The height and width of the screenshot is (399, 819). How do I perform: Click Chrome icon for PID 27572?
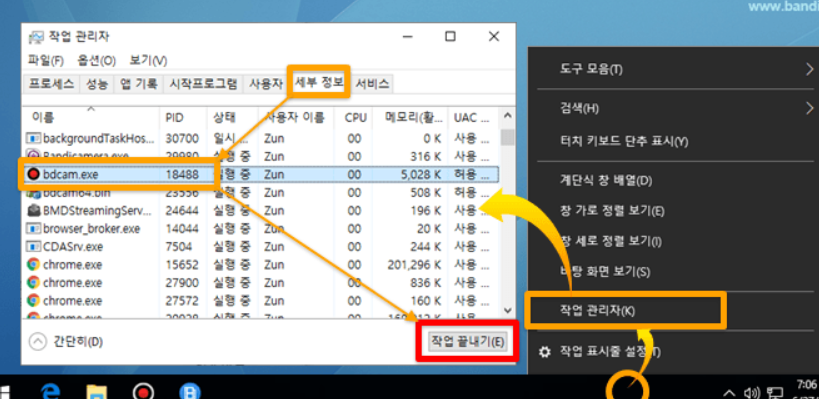(33, 301)
